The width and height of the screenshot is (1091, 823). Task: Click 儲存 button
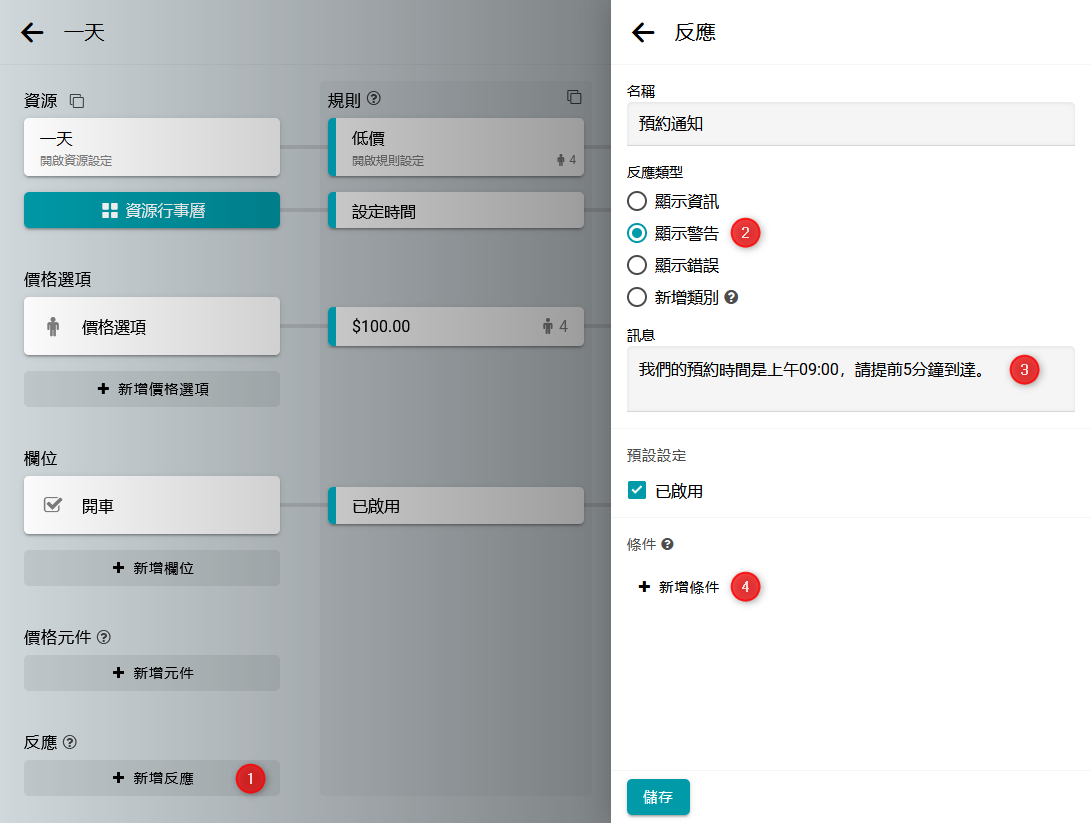point(658,797)
